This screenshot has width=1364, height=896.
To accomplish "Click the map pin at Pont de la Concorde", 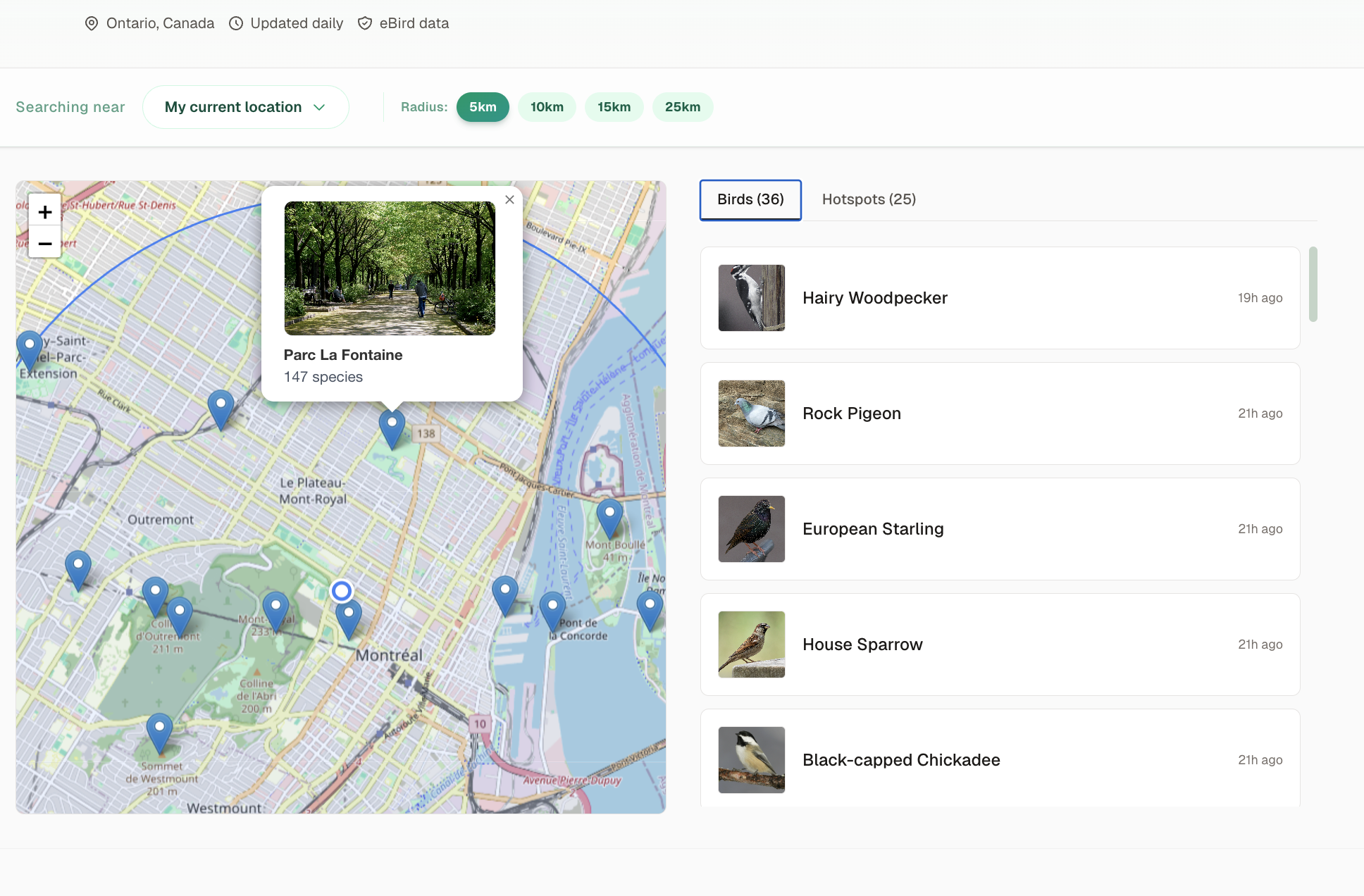I will pyautogui.click(x=552, y=609).
